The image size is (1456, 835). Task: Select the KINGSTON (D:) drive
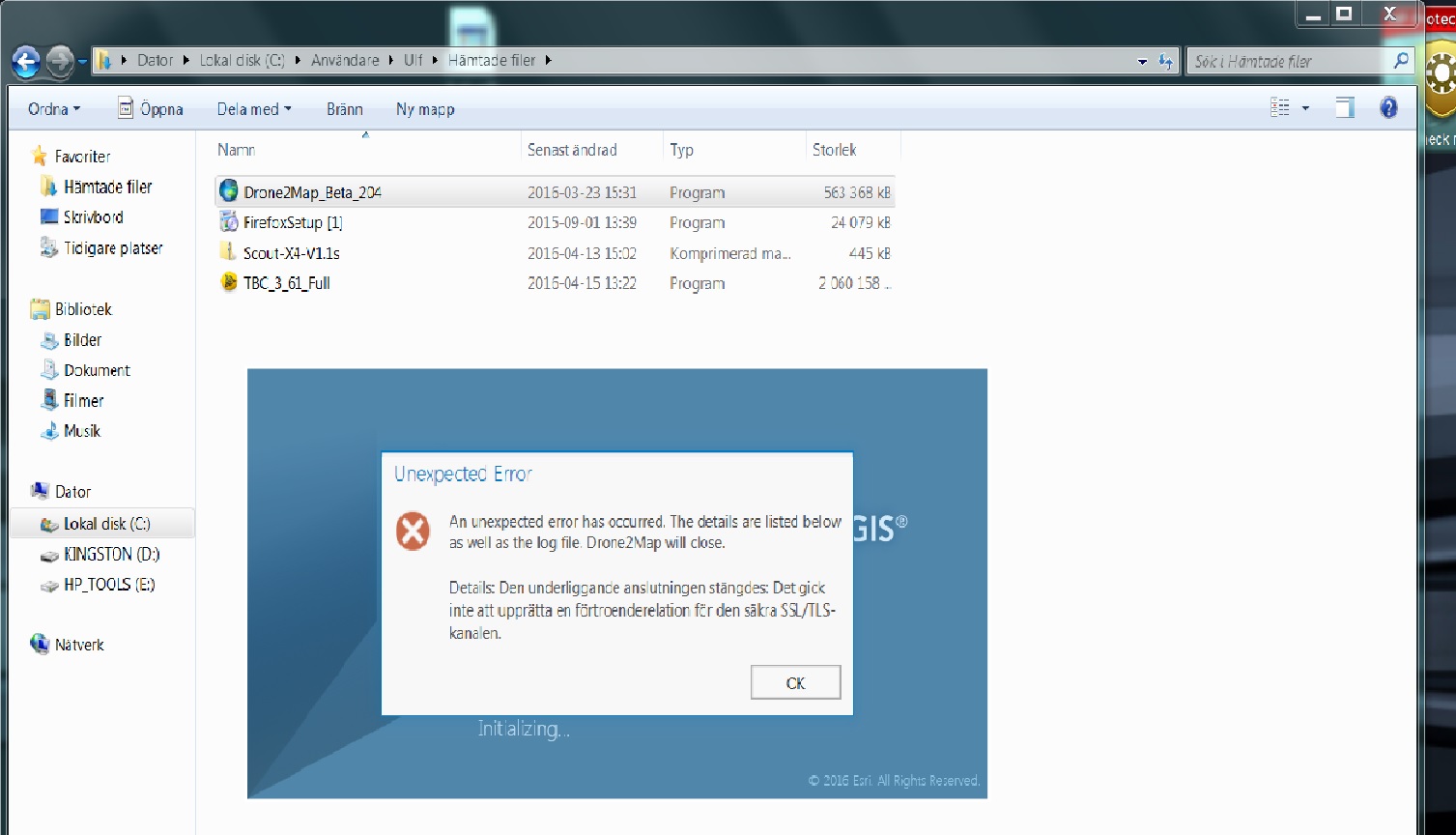pyautogui.click(x=111, y=555)
